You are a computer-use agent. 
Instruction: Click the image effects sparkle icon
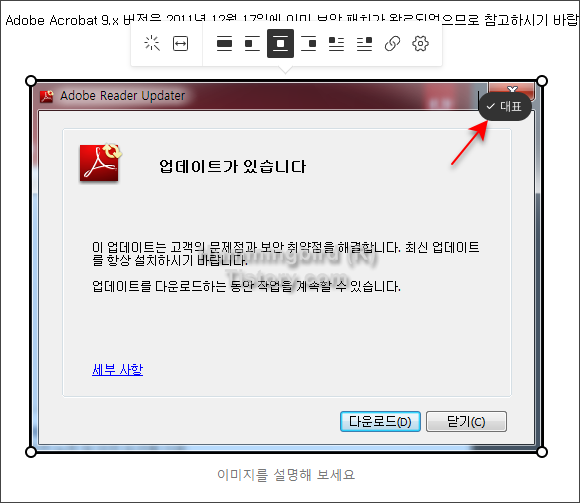pos(152,44)
